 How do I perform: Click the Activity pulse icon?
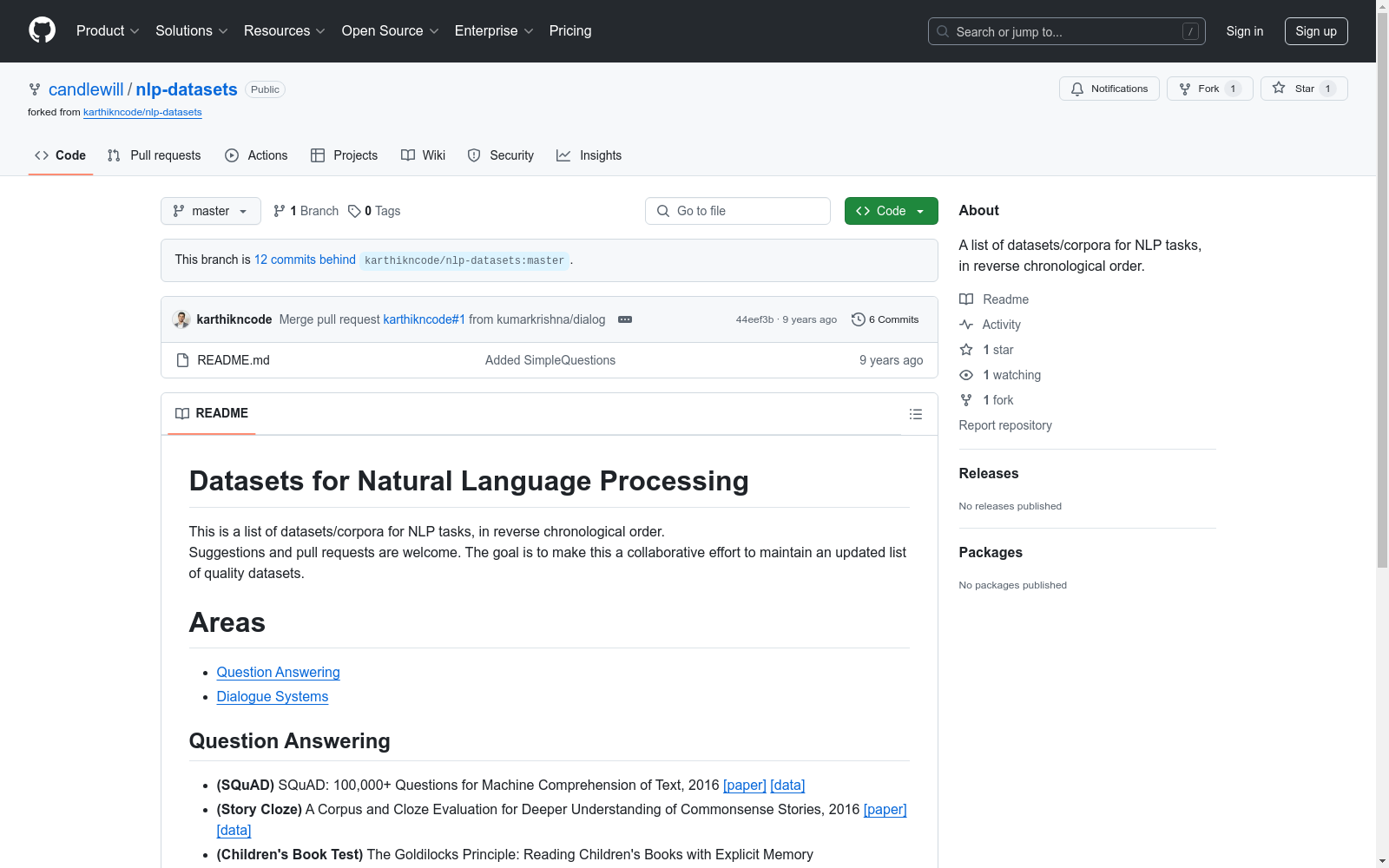[966, 325]
